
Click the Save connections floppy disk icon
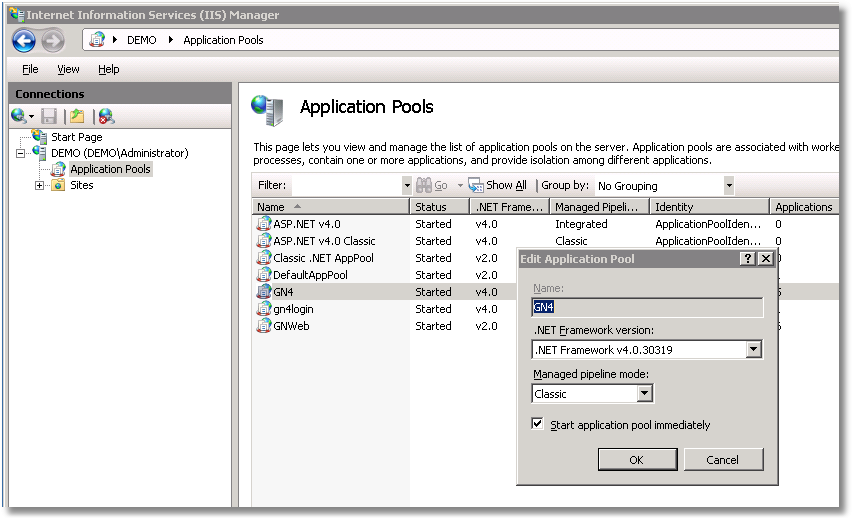click(x=49, y=116)
